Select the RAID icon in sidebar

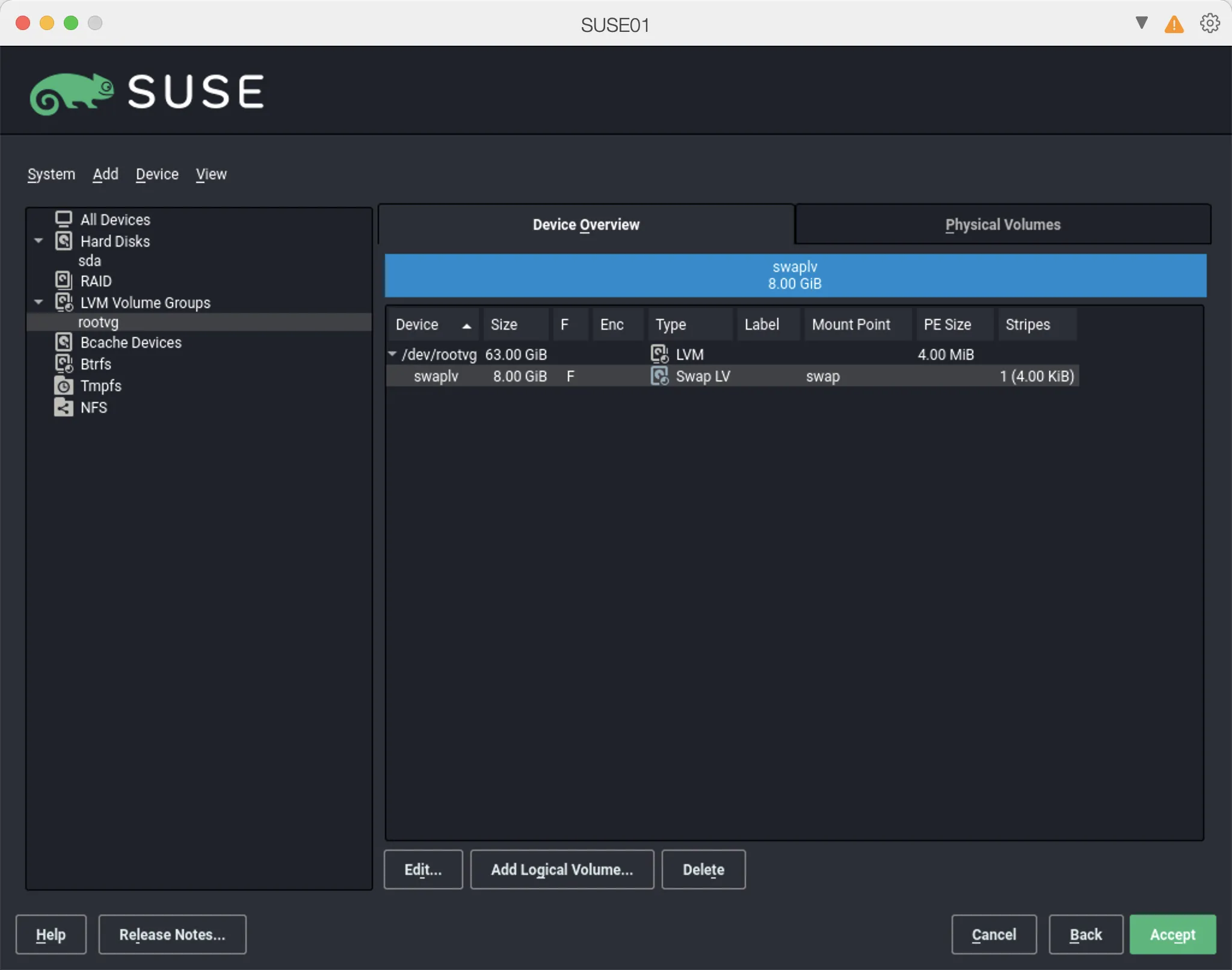pos(64,280)
